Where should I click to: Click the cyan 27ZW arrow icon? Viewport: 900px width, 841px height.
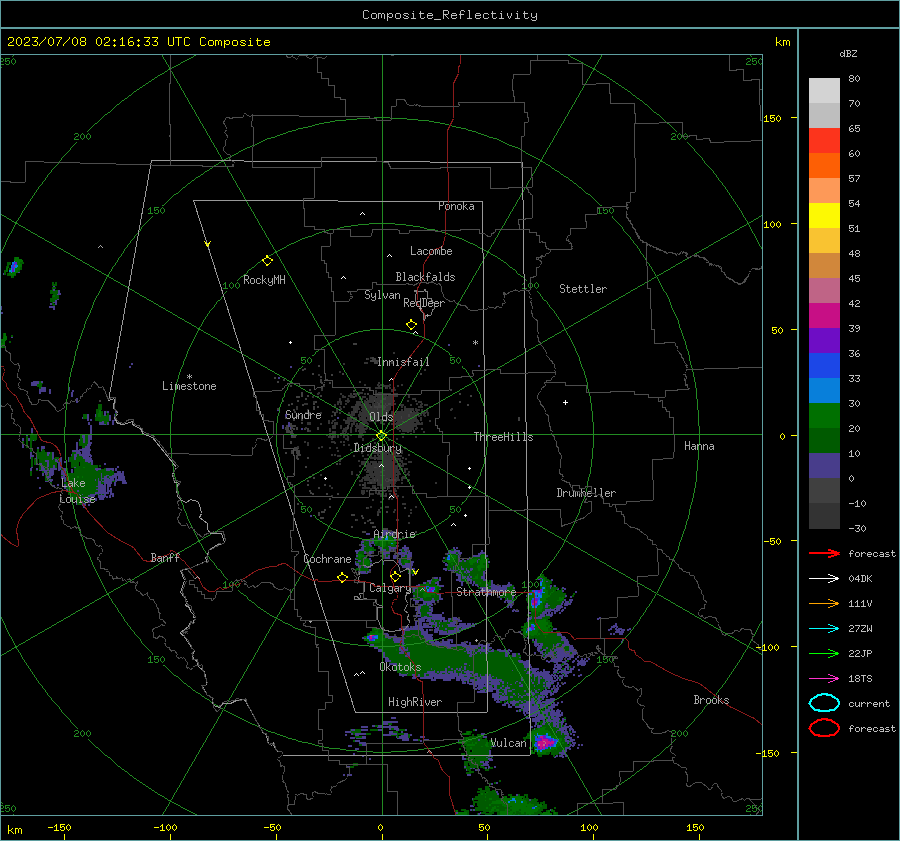(824, 629)
